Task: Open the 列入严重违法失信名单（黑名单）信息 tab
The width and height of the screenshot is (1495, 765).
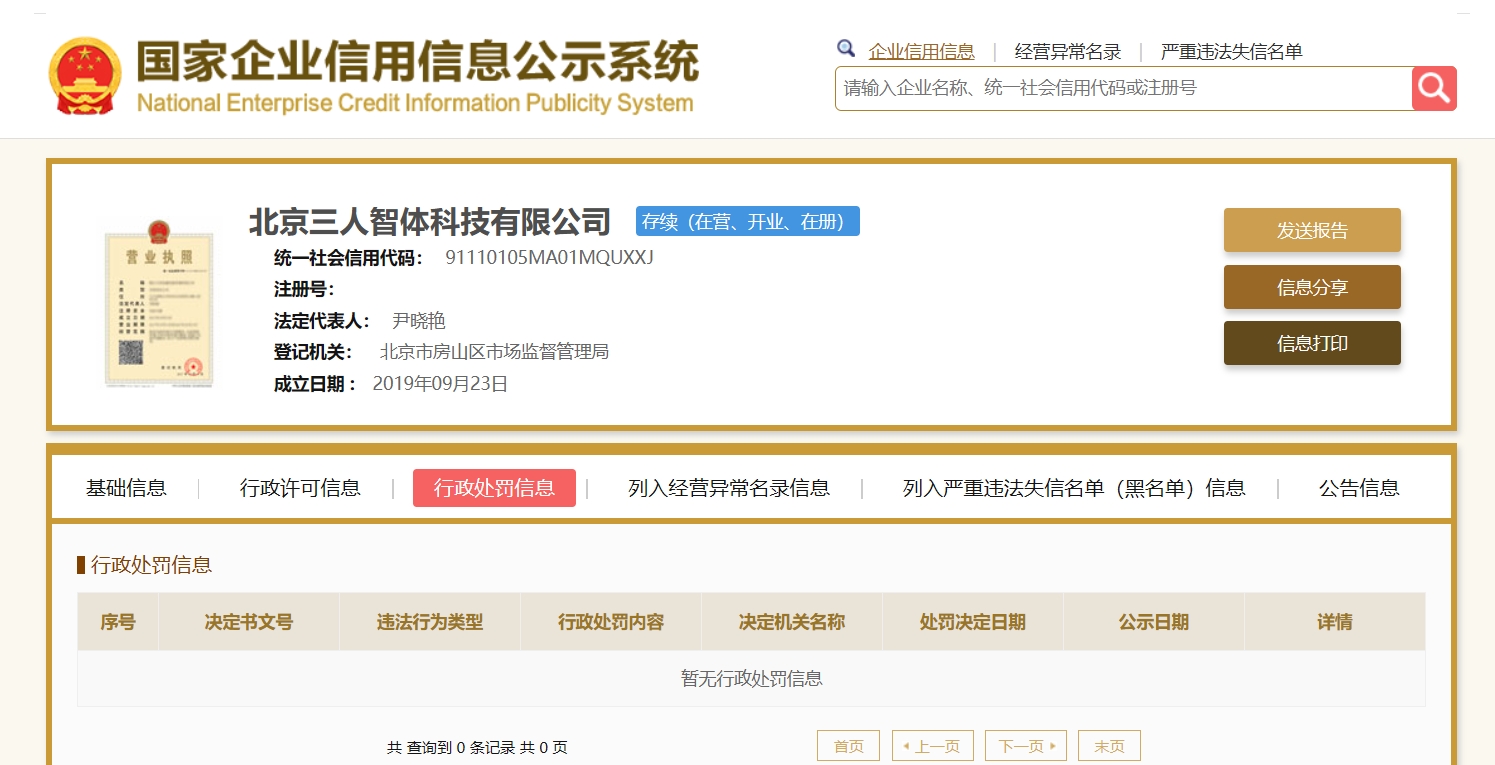Action: coord(1074,488)
